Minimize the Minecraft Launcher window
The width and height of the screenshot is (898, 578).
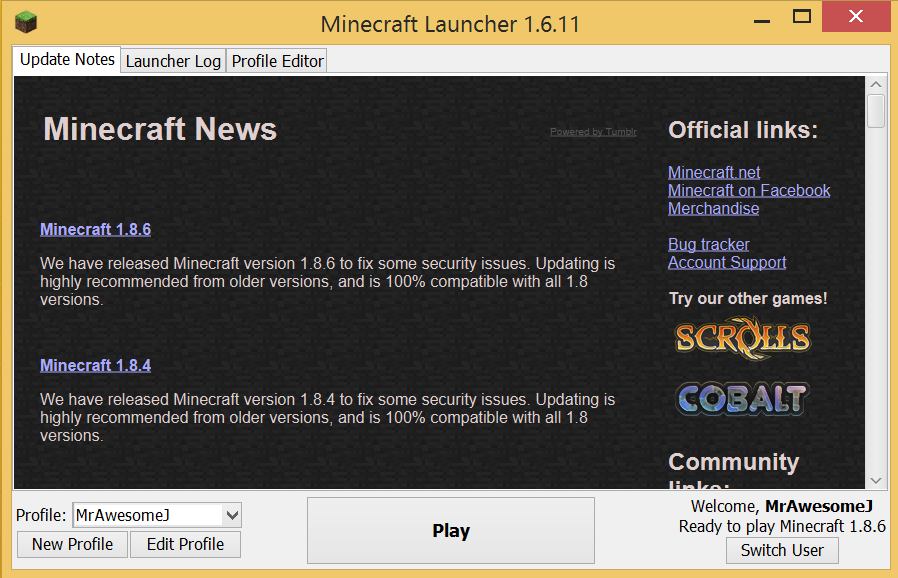click(762, 19)
